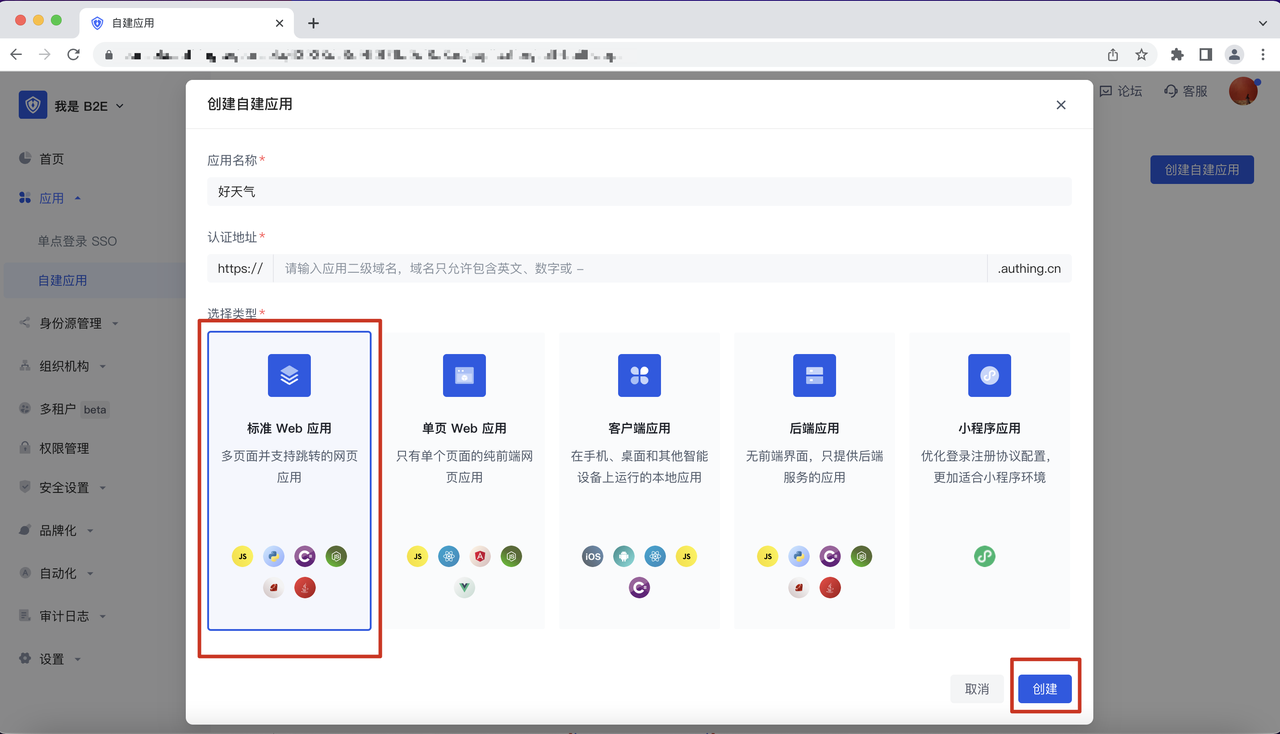Close the 创建自建应用 dialog with X
This screenshot has width=1280, height=734.
coord(1061,105)
